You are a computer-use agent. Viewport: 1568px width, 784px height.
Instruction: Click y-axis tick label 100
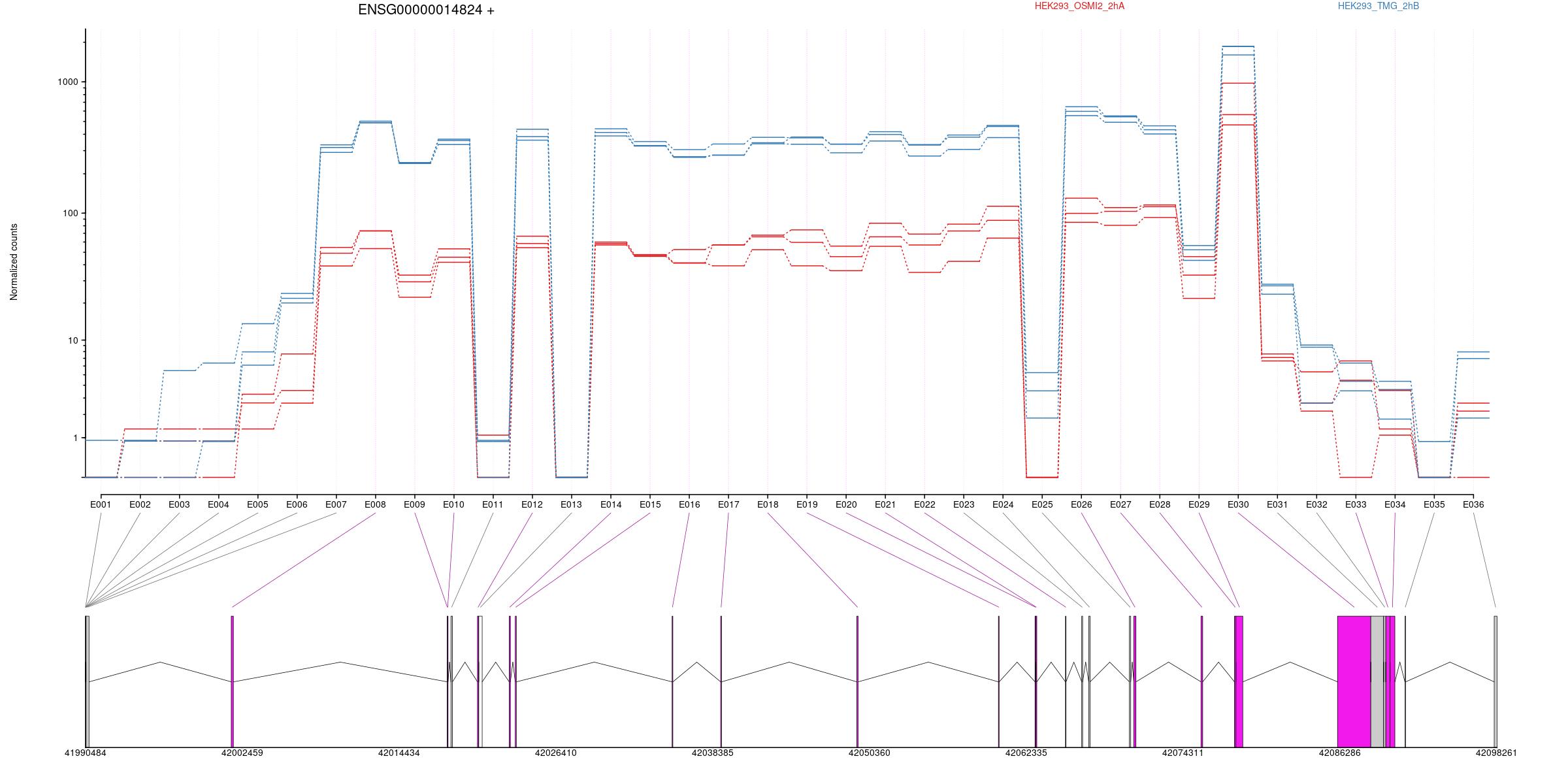tap(71, 214)
